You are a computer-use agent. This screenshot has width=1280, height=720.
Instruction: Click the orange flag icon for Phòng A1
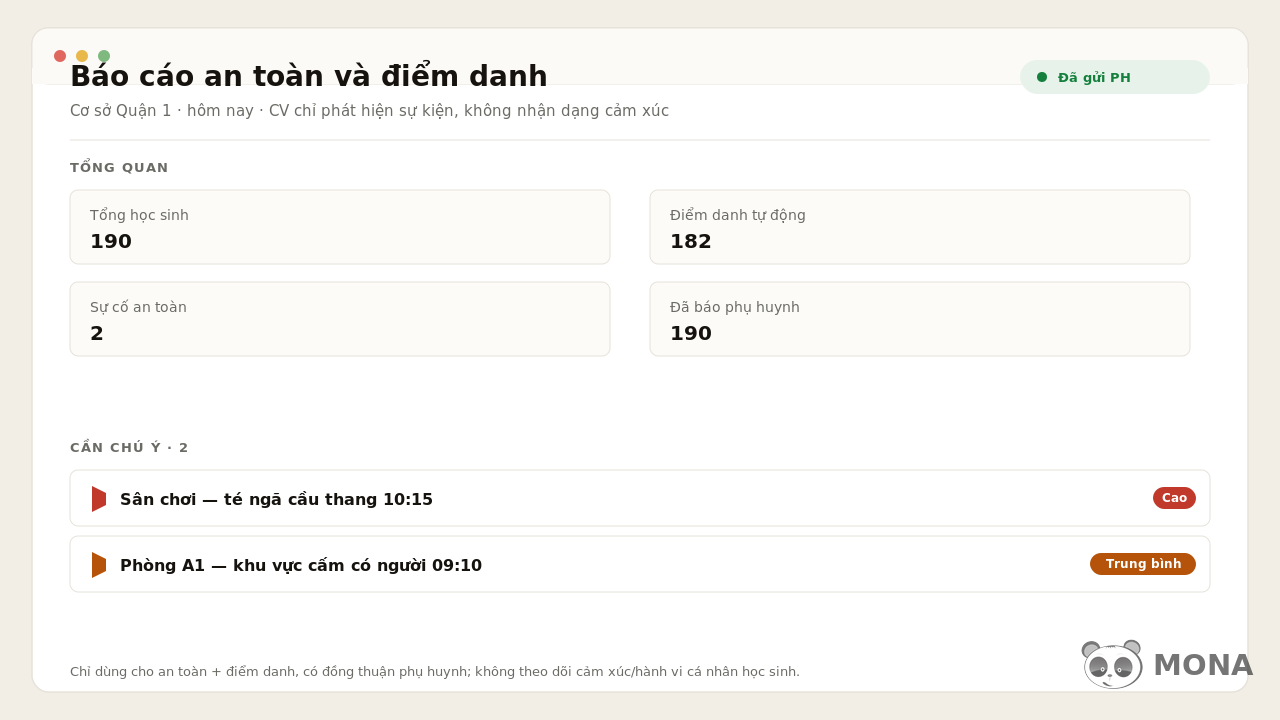pyautogui.click(x=99, y=565)
